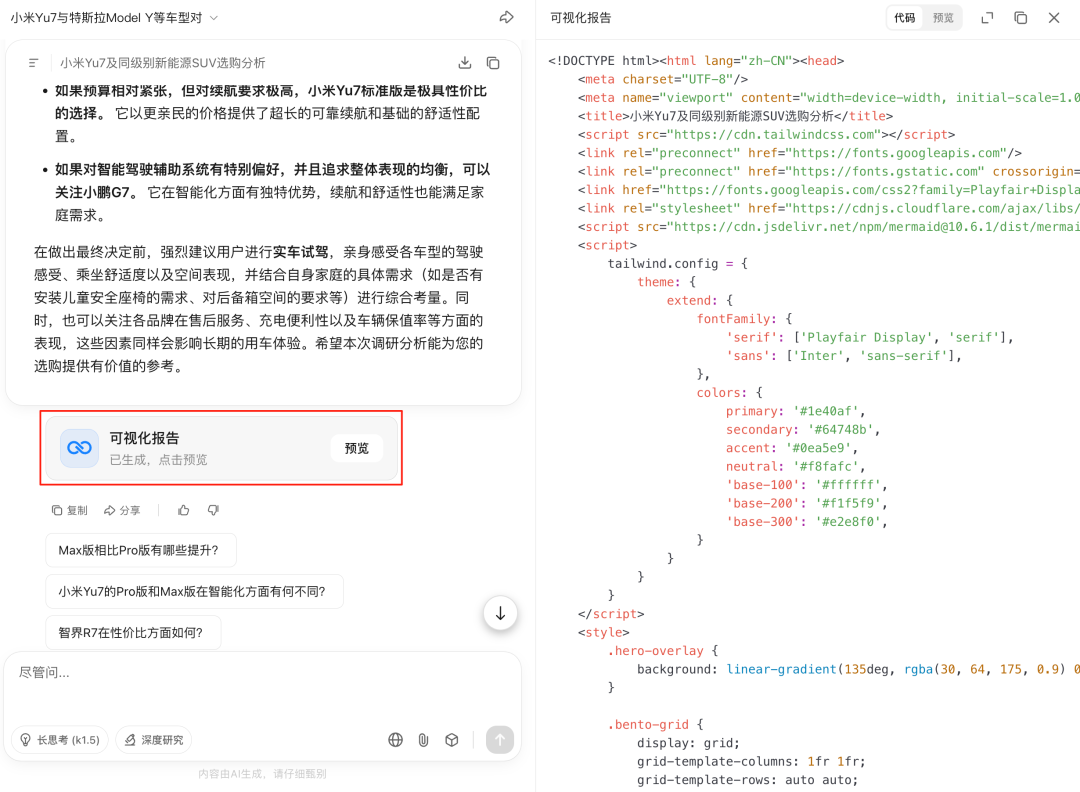Image resolution: width=1080 pixels, height=792 pixels.
Task: Click the 复制 button below the answer
Action: point(70,510)
